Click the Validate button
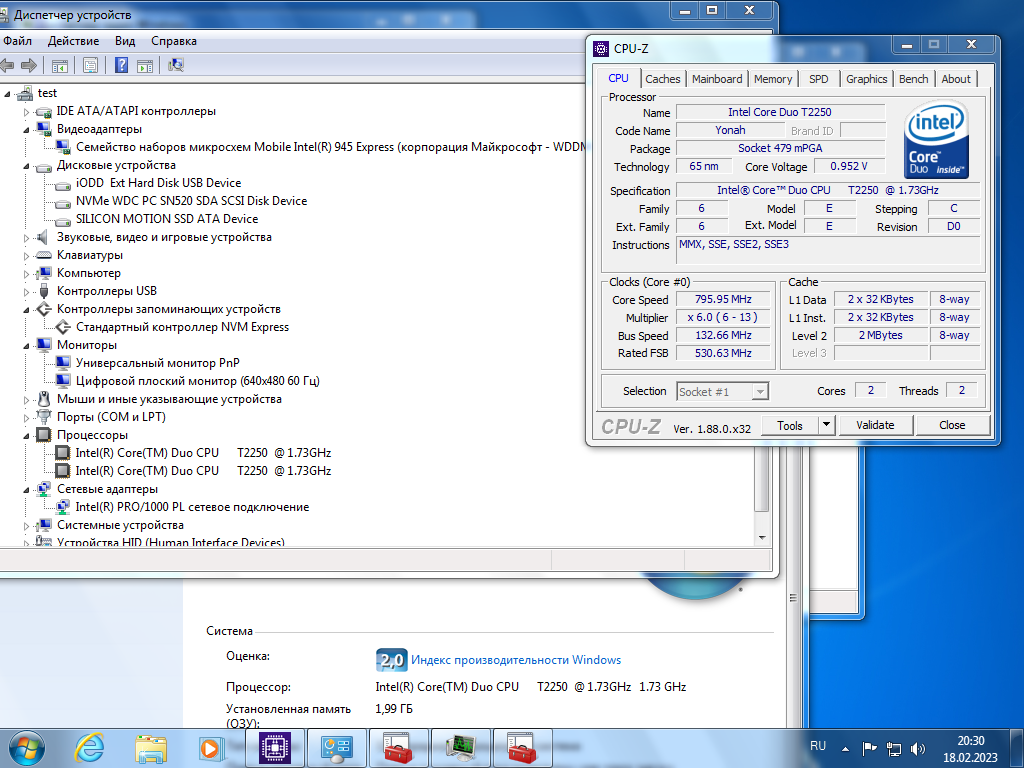This screenshot has height=768, width=1024. tap(875, 425)
